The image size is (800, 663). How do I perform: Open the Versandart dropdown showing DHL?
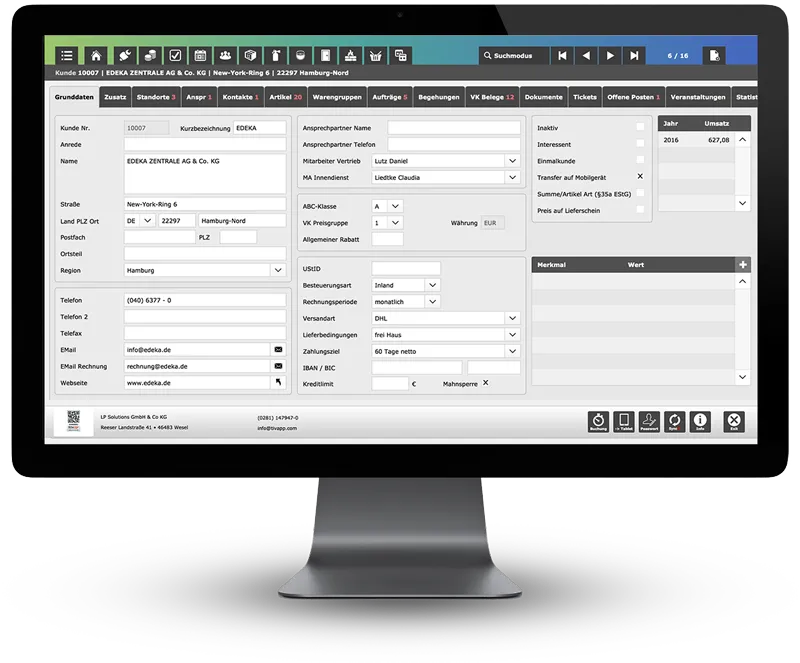coord(512,318)
